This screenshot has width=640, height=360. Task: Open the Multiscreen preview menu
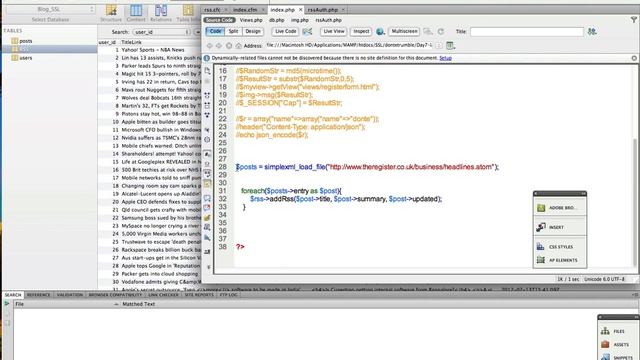pos(404,31)
